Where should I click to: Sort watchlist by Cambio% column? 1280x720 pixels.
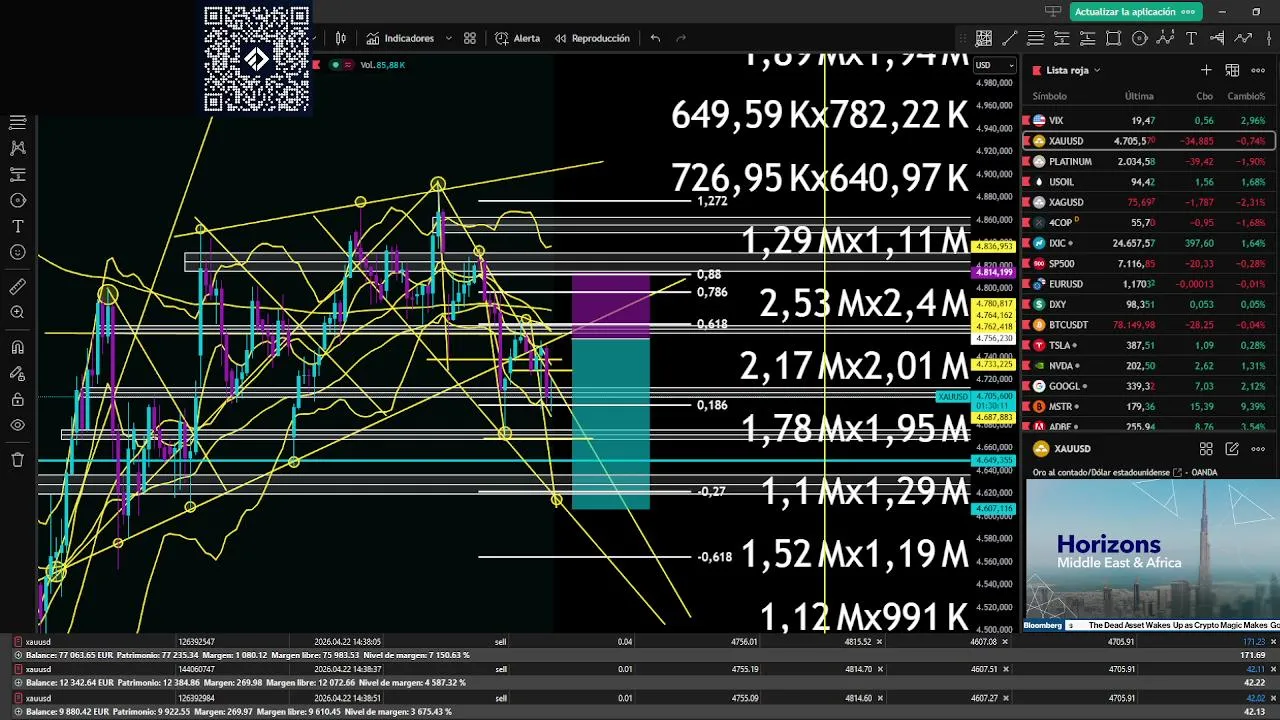pos(1246,96)
